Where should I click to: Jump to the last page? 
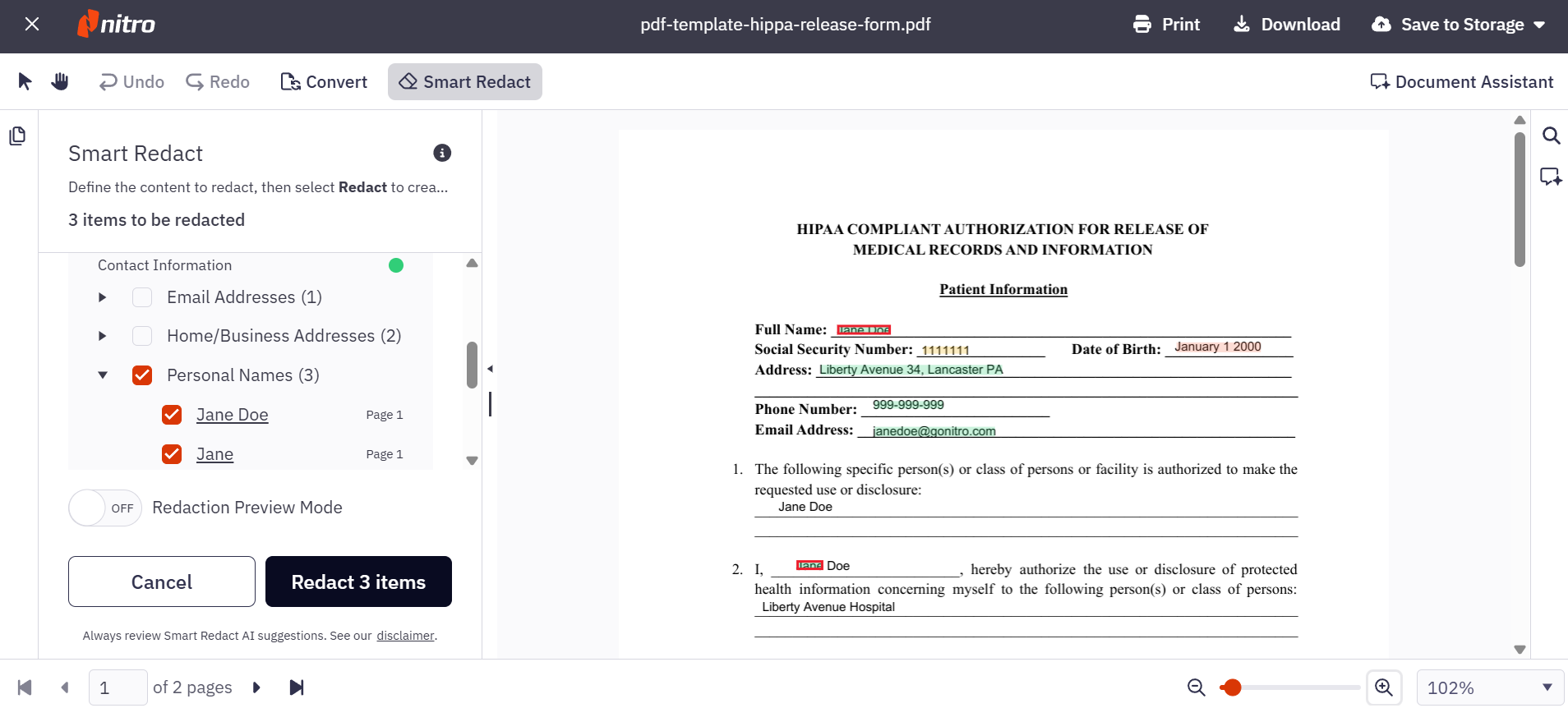[297, 687]
